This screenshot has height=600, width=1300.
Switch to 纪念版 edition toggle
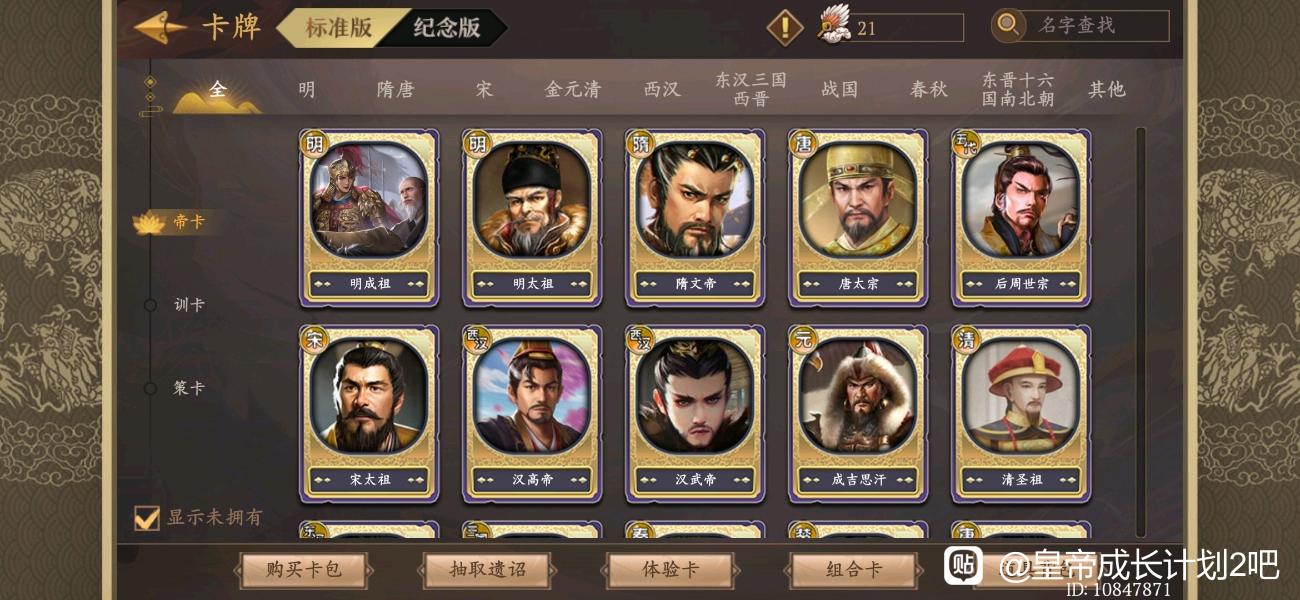point(448,28)
